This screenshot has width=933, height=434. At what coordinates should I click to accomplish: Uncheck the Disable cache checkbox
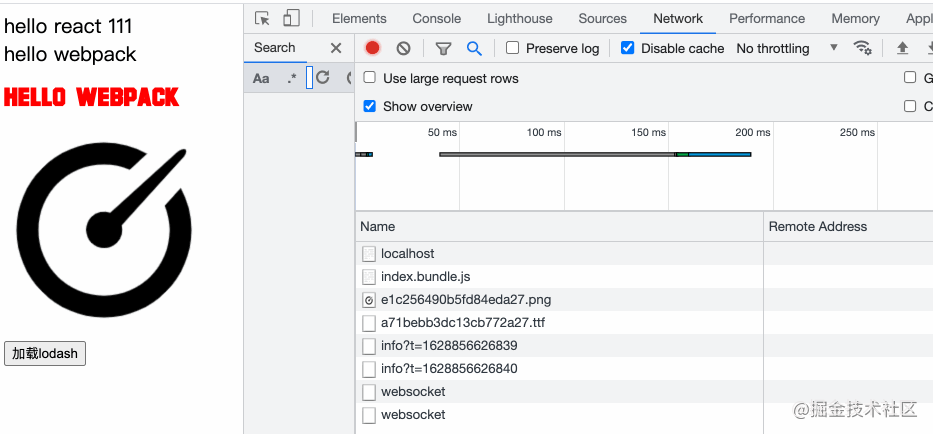[627, 48]
